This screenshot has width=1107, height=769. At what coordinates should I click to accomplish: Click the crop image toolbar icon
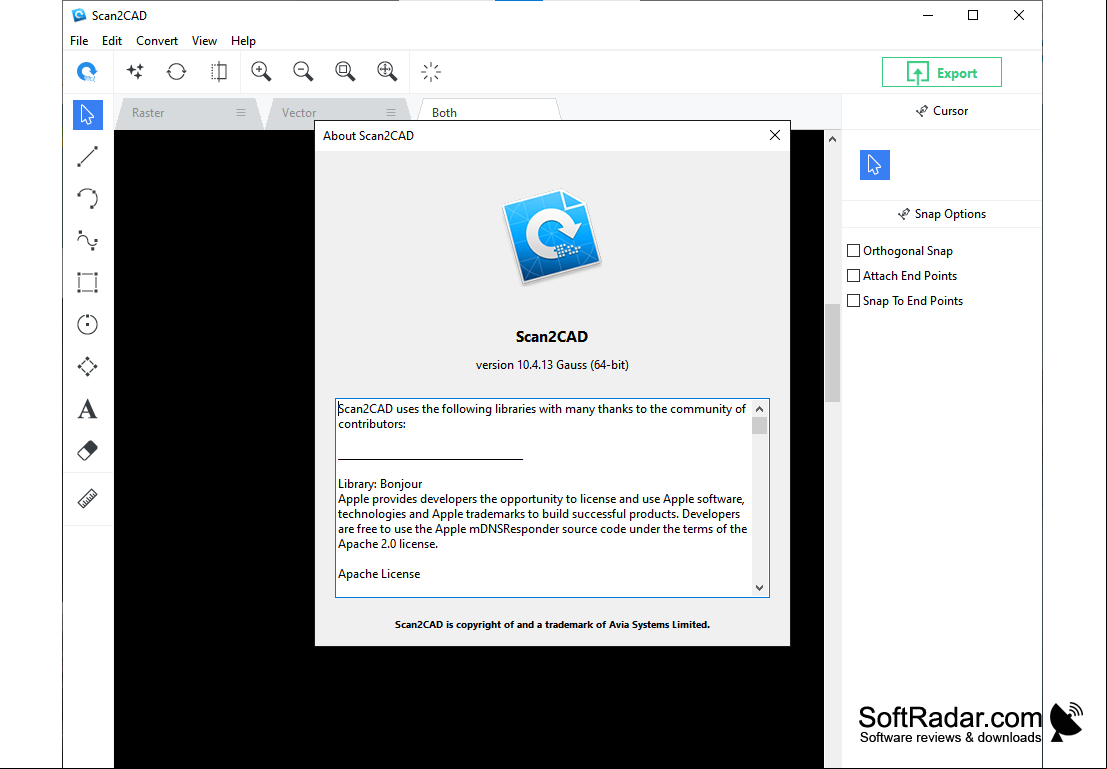click(219, 71)
